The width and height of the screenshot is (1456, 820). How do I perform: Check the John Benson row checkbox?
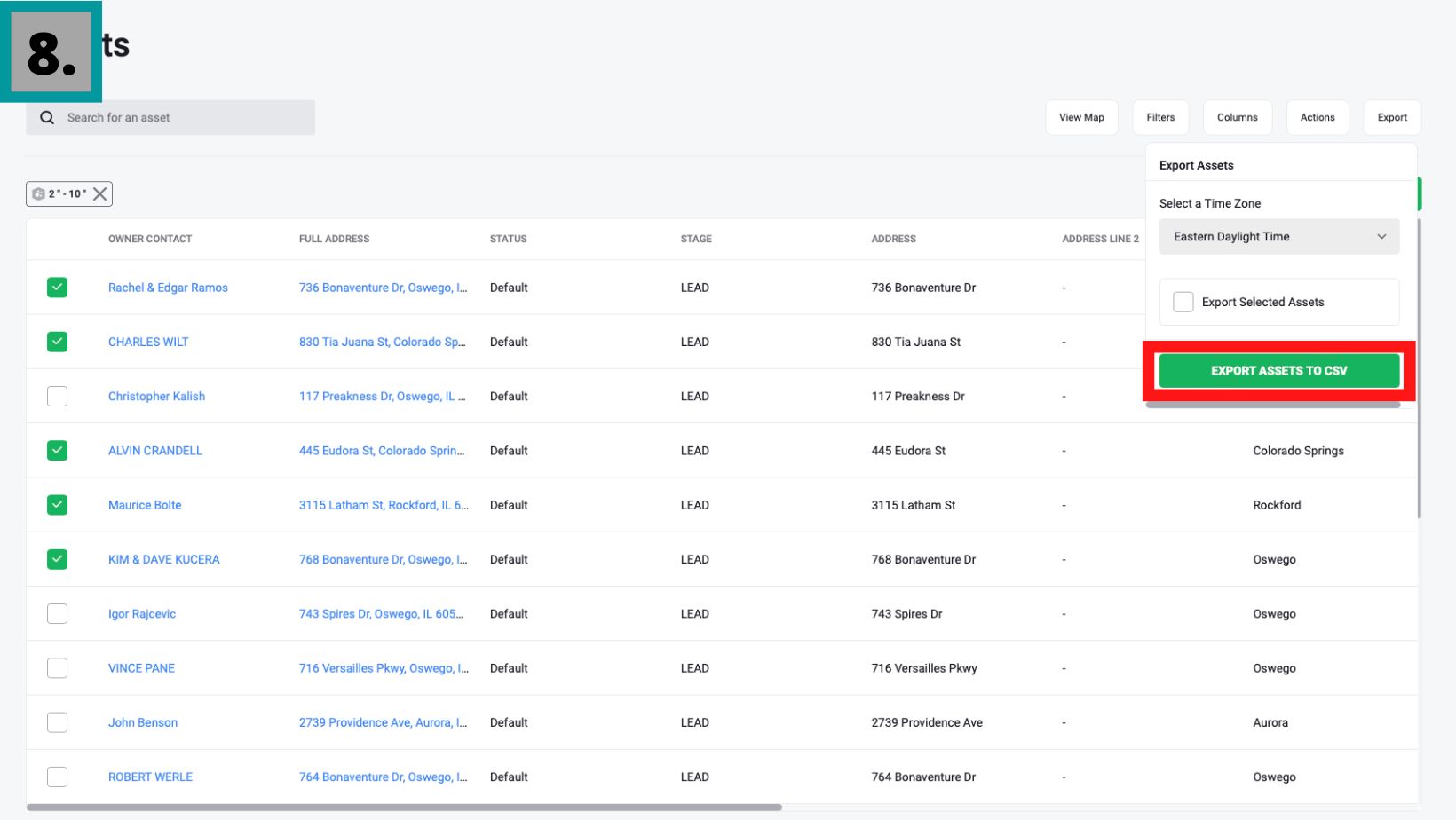pyautogui.click(x=57, y=722)
